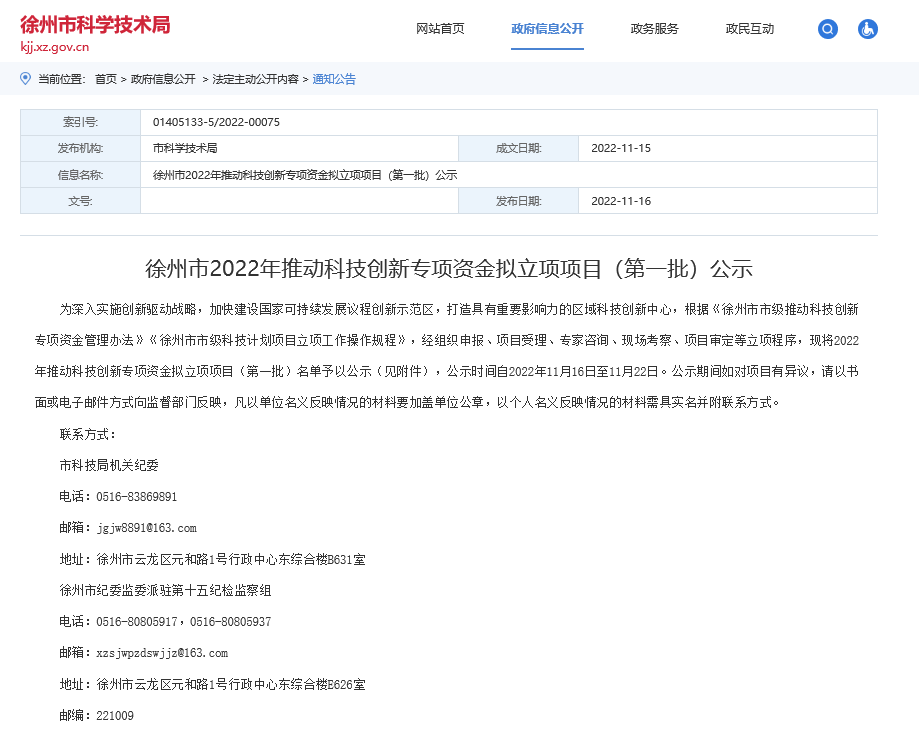Click the location pin icon before 当前位置
Screen dimensions: 919x730
(26, 78)
